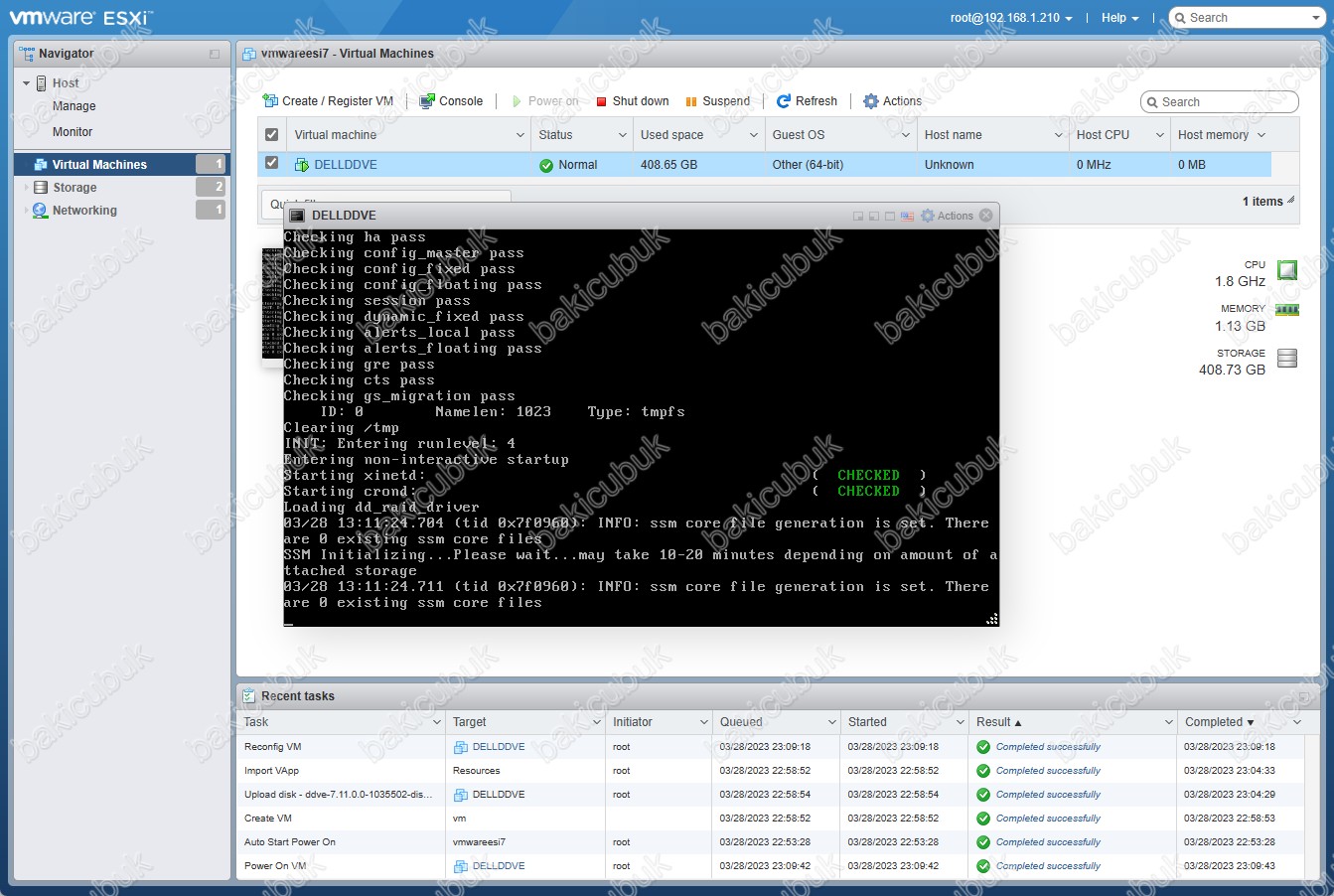This screenshot has width=1334, height=896.
Task: Click the Host server icon
Action: (42, 83)
